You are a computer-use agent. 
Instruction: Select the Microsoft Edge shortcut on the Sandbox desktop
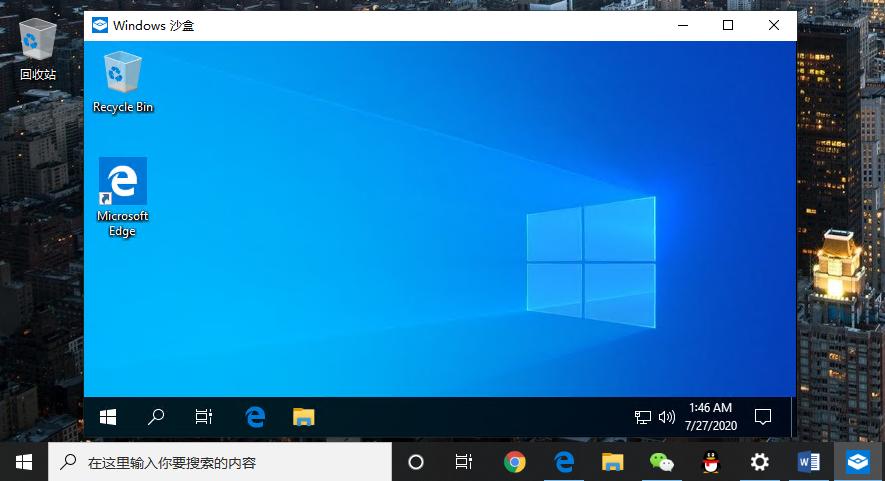(122, 198)
